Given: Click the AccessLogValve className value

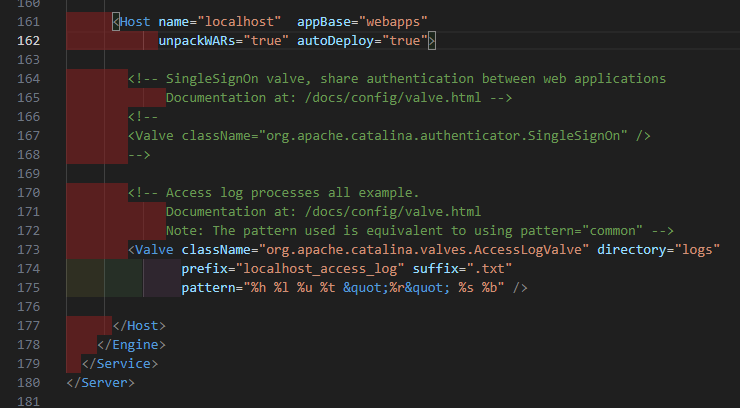Looking at the screenshot, I should [424, 250].
